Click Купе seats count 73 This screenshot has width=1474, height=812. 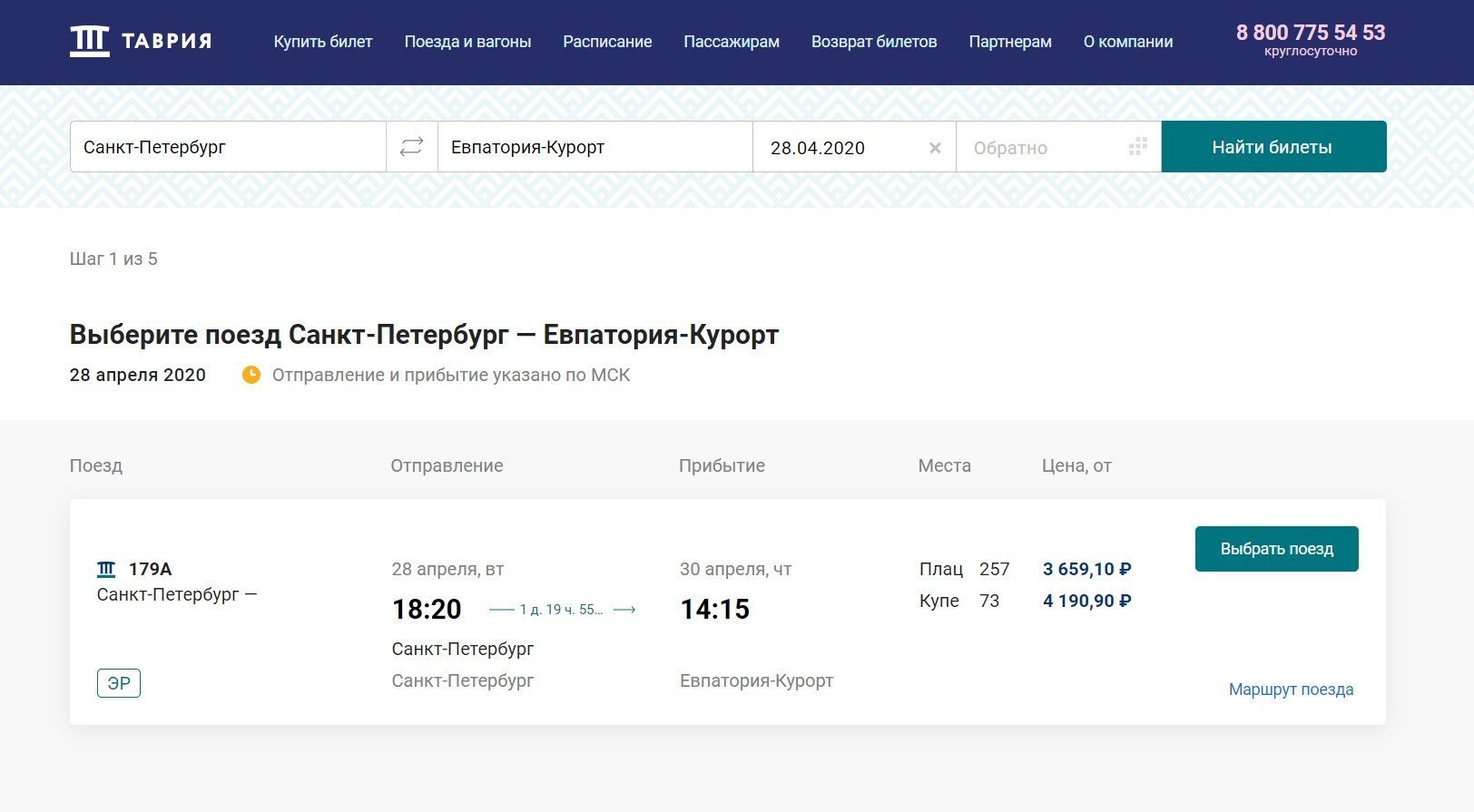tap(989, 601)
